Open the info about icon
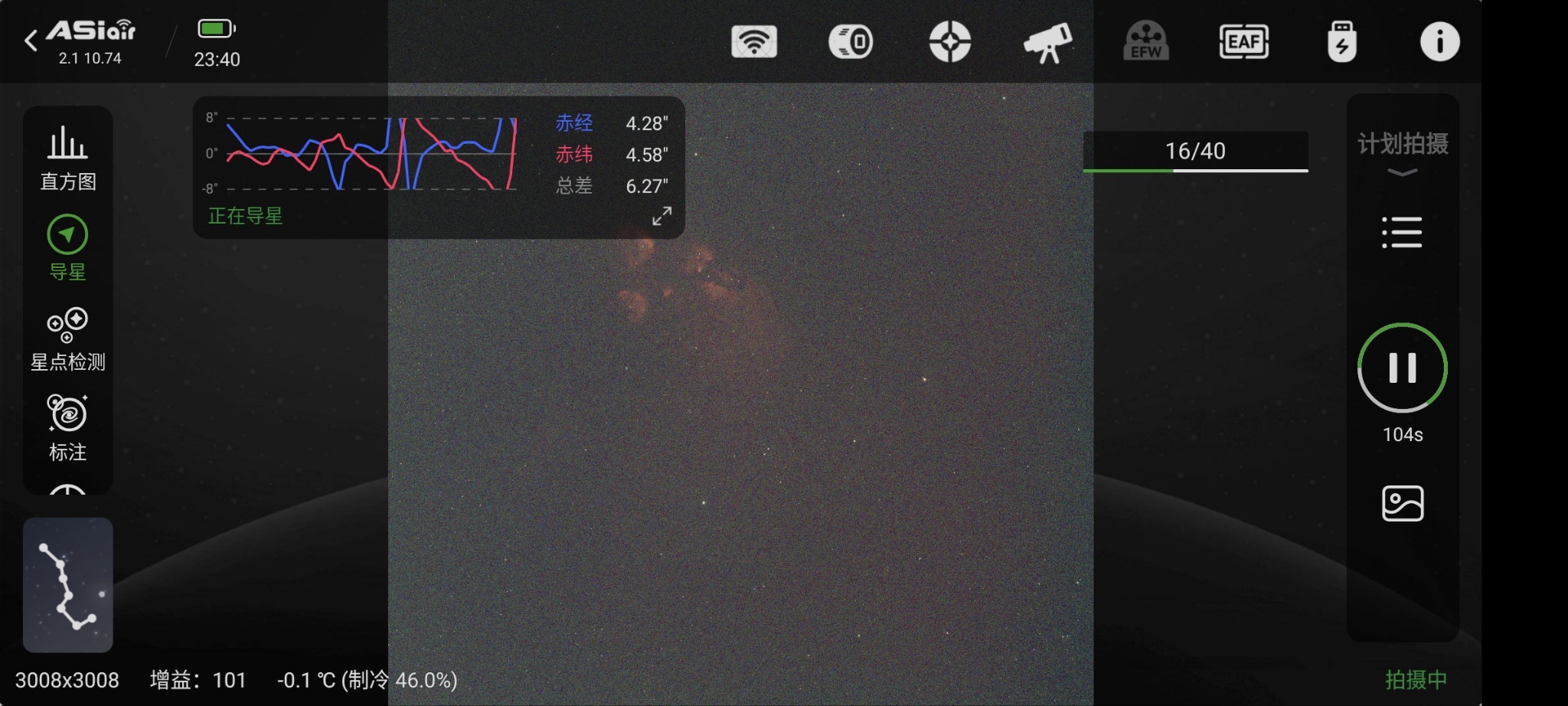Image resolution: width=1568 pixels, height=706 pixels. pos(1440,41)
